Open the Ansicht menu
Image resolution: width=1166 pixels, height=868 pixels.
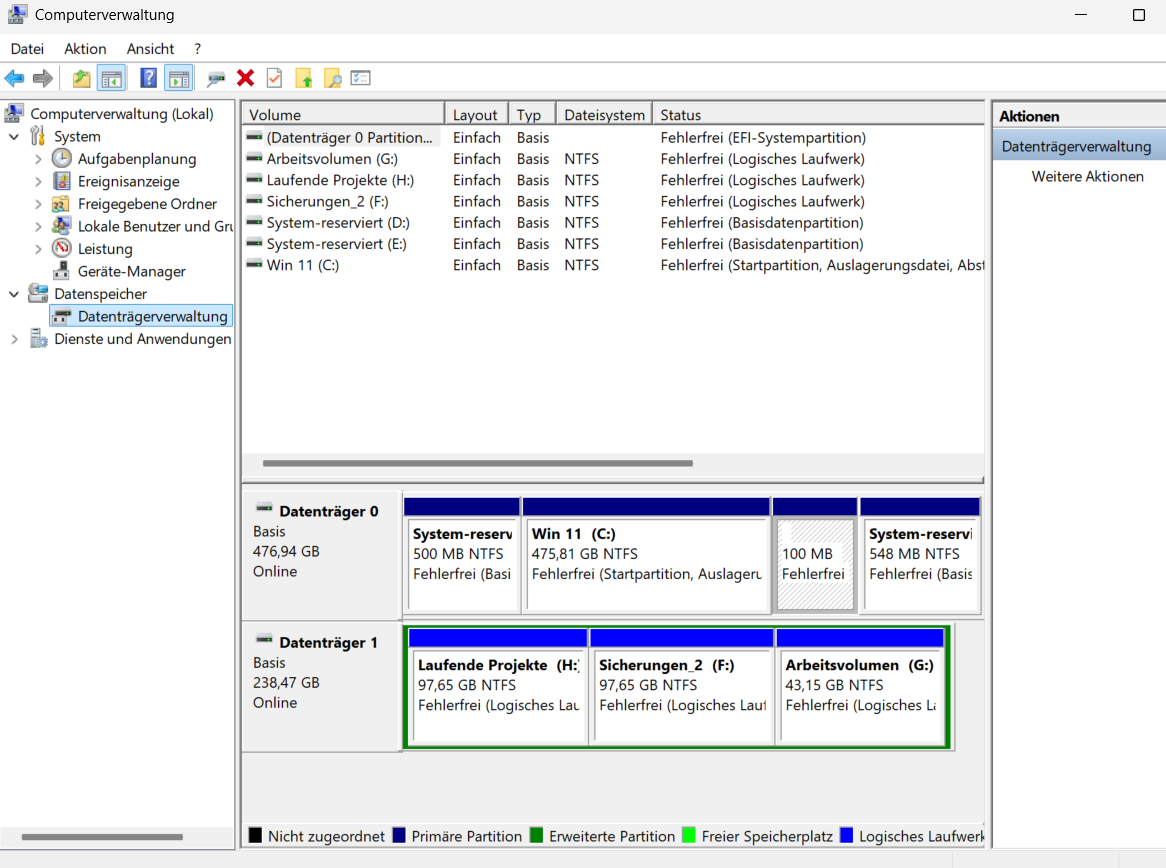tap(150, 48)
